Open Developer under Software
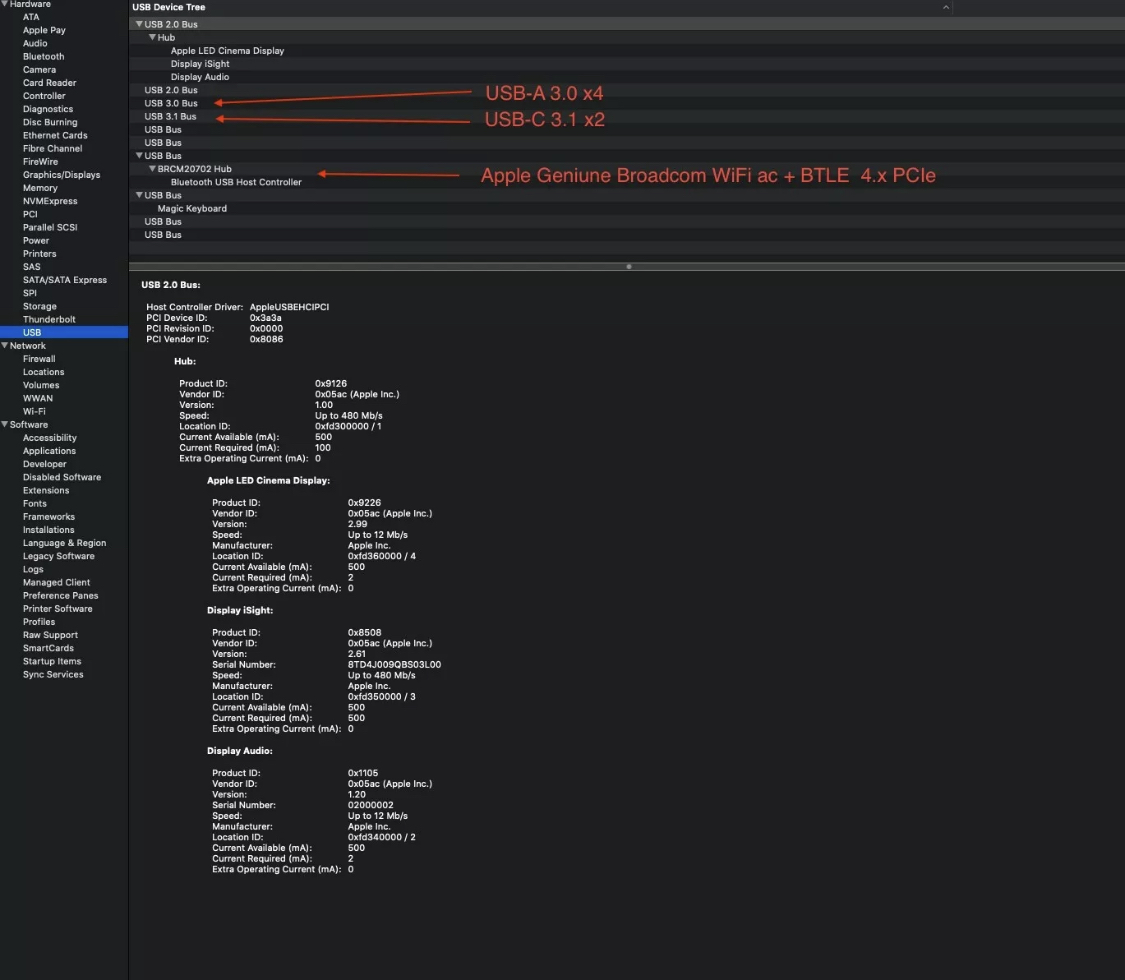1125x980 pixels. 44,464
